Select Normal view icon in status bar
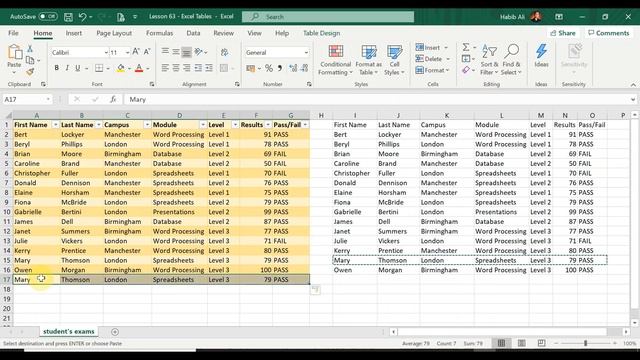The height and width of the screenshot is (360, 640). coord(501,343)
